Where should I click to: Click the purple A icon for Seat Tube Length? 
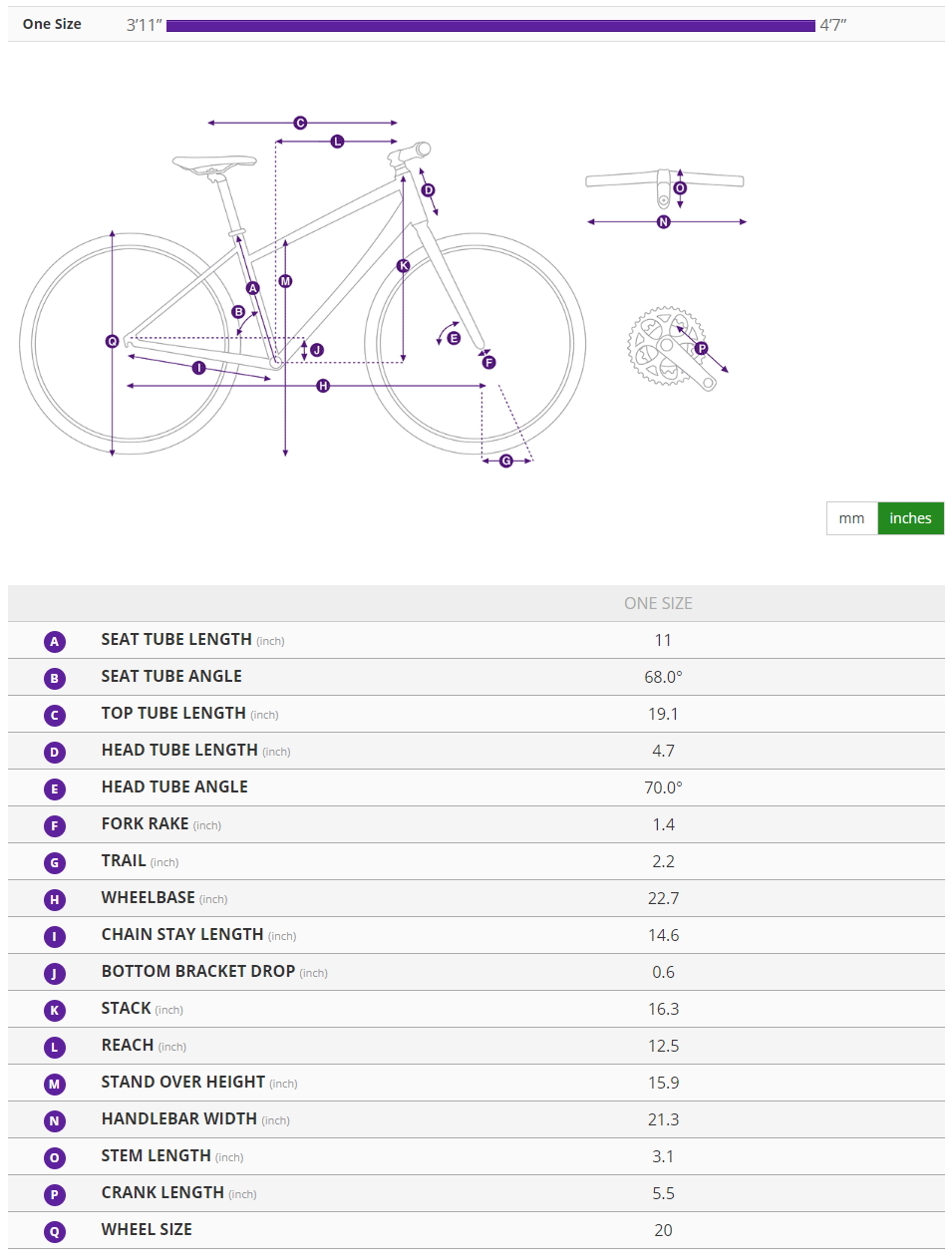[x=55, y=642]
